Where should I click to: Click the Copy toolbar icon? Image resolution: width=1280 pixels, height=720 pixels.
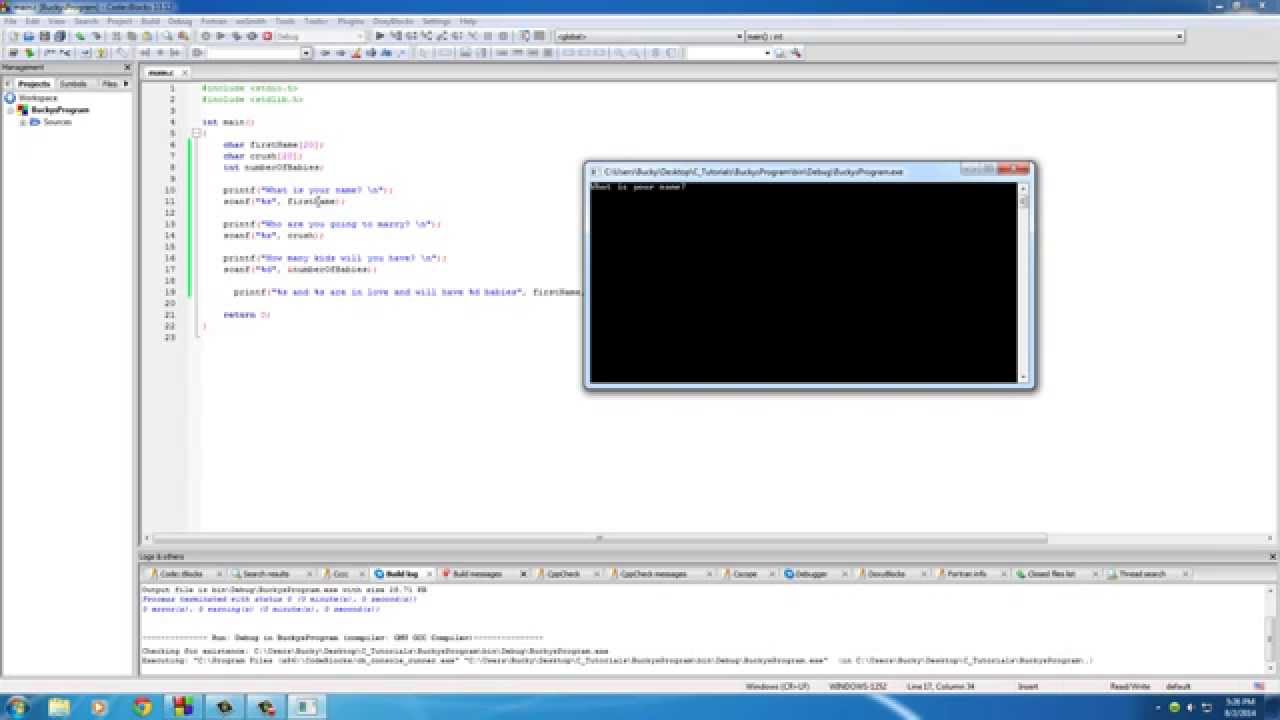coord(131,36)
